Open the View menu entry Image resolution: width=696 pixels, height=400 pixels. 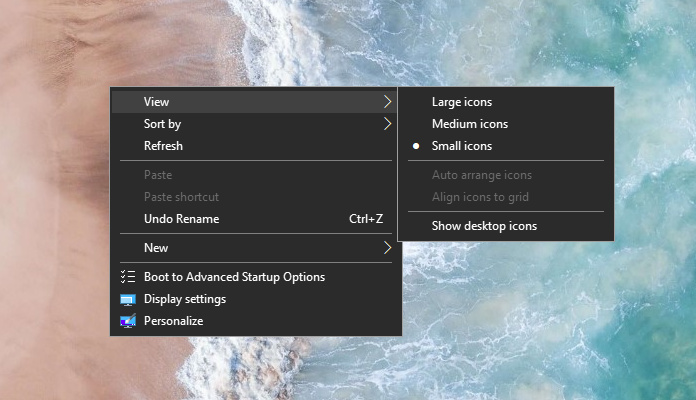[x=254, y=102]
